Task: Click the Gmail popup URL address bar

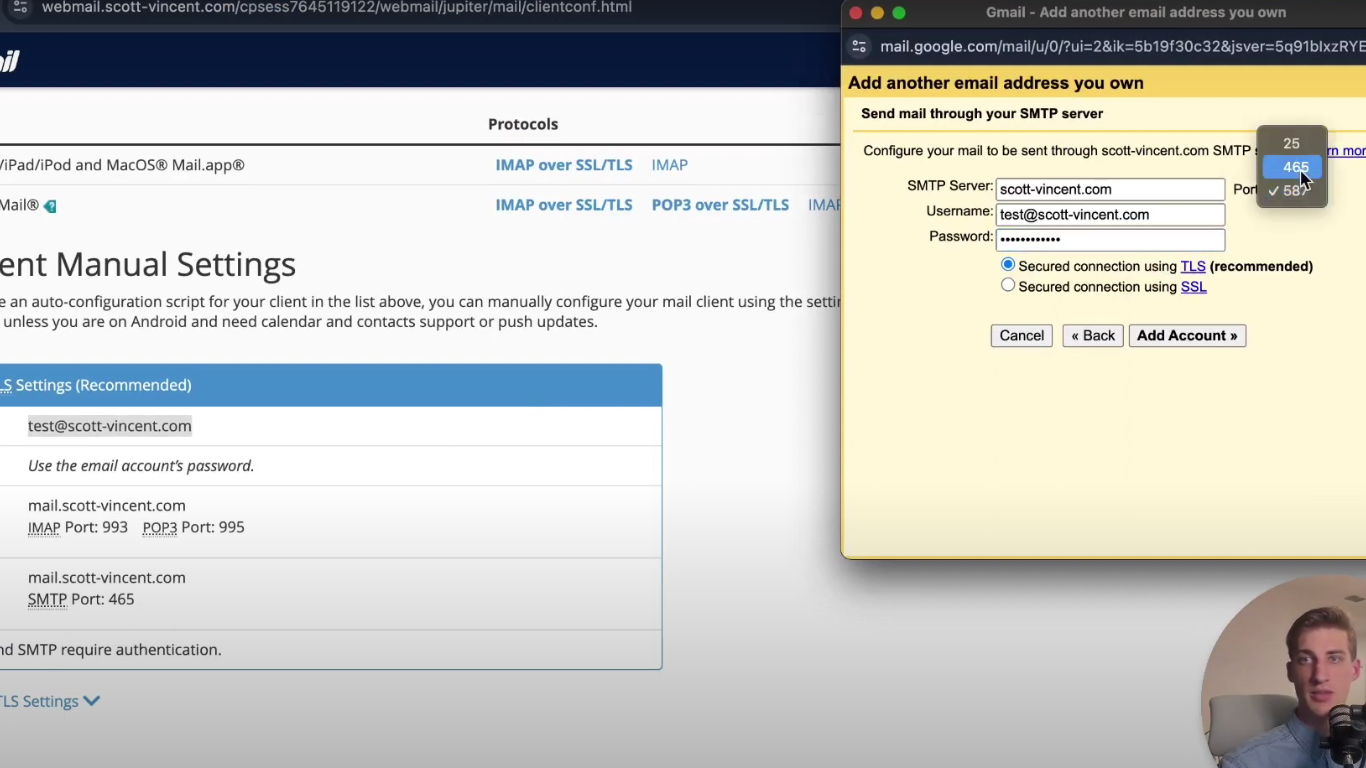Action: coord(1121,47)
